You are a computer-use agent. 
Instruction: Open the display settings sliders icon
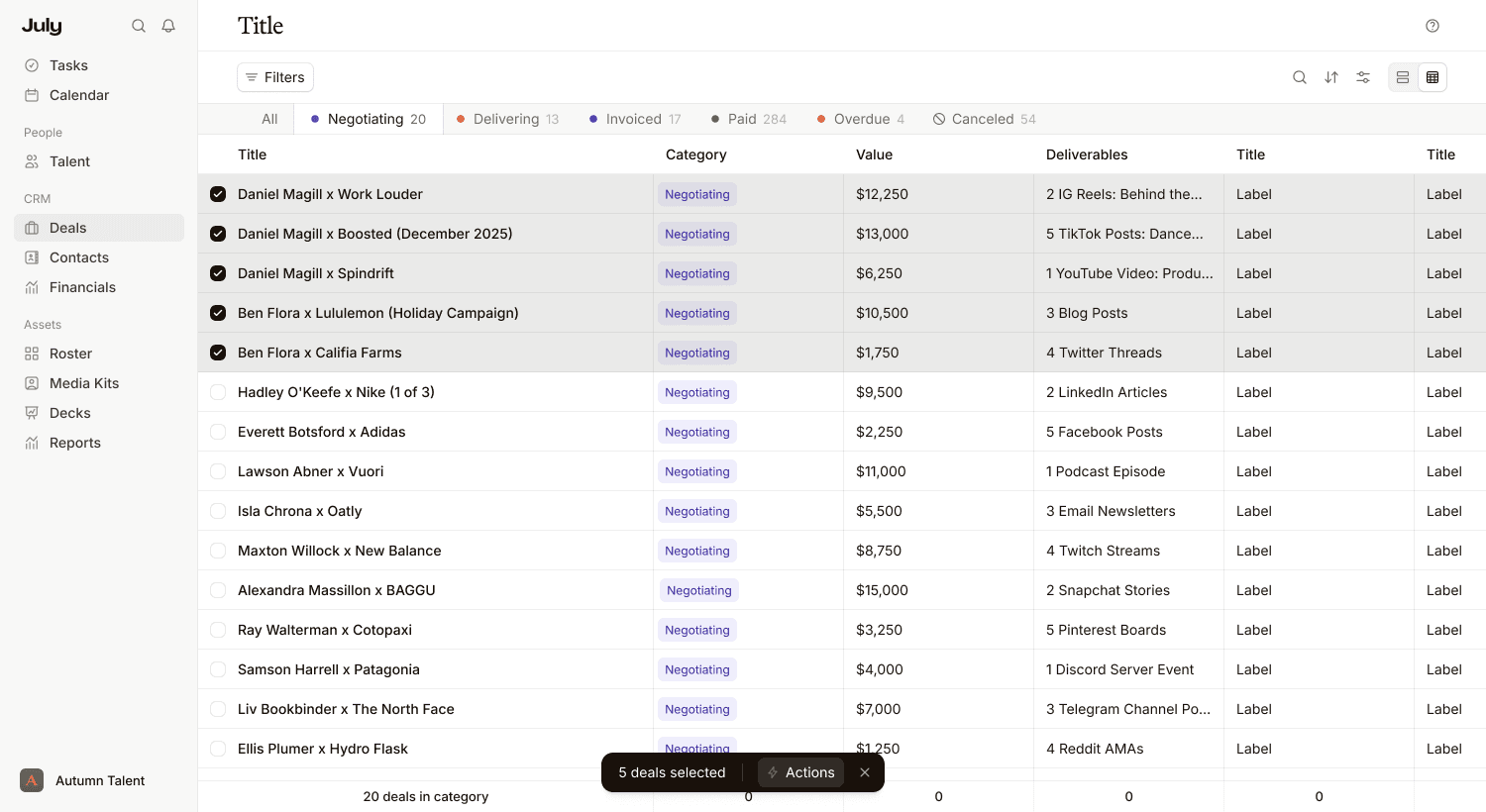(x=1363, y=77)
